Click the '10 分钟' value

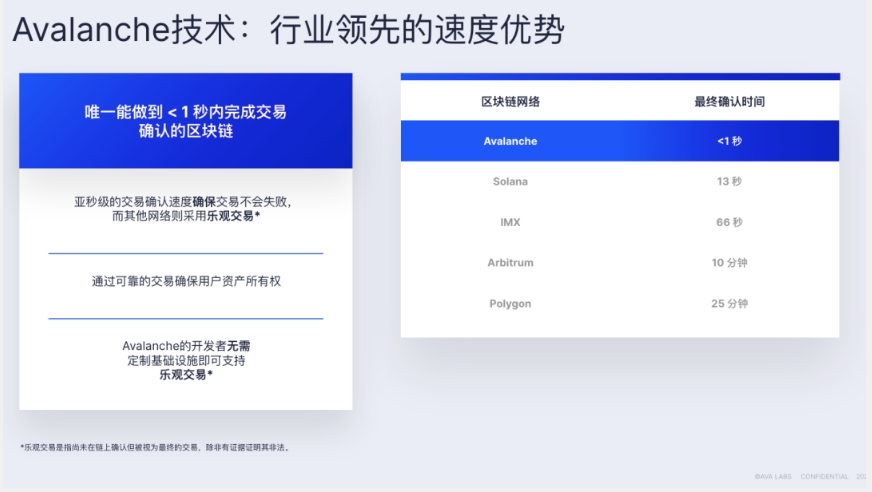(x=729, y=263)
